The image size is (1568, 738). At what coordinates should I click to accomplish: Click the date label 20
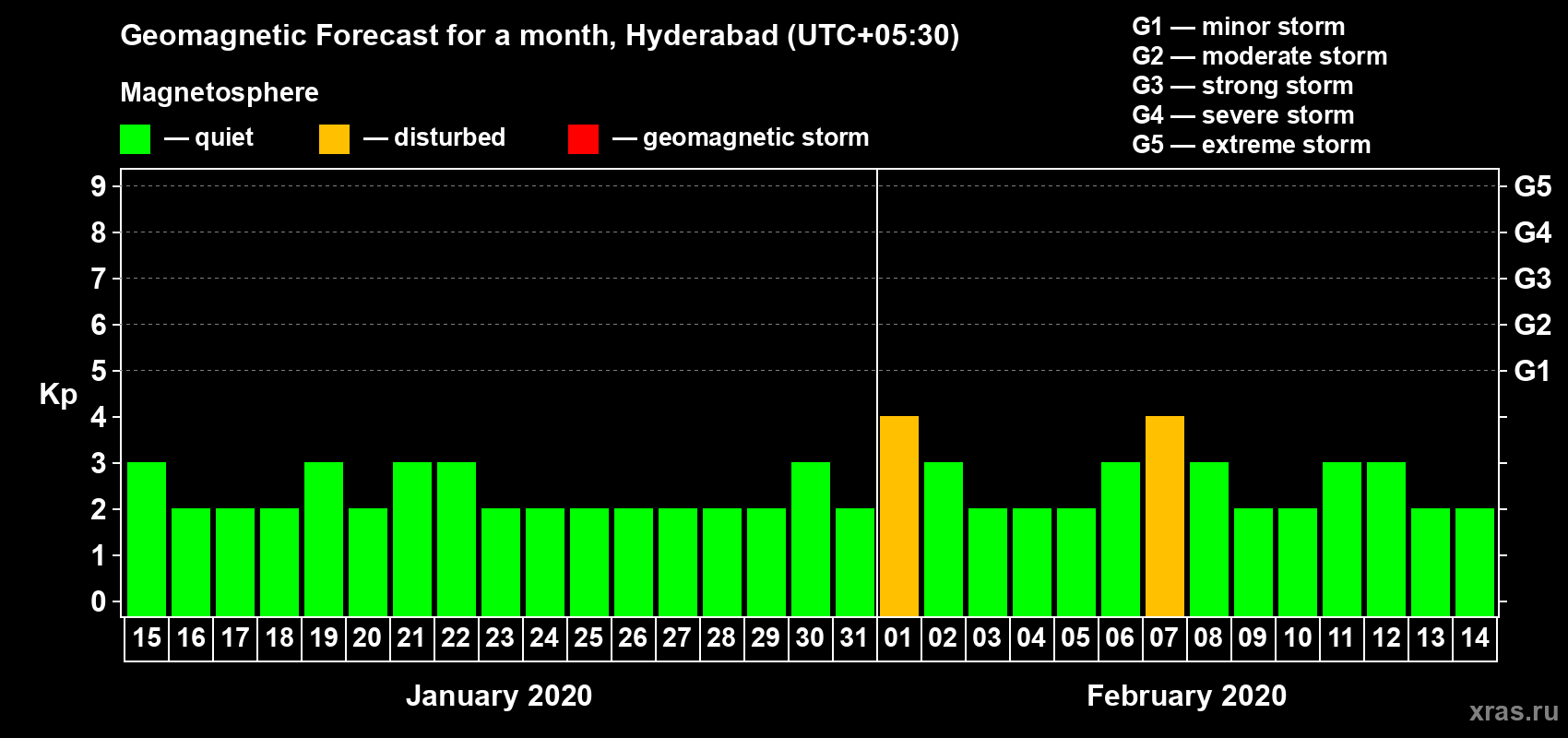[367, 638]
